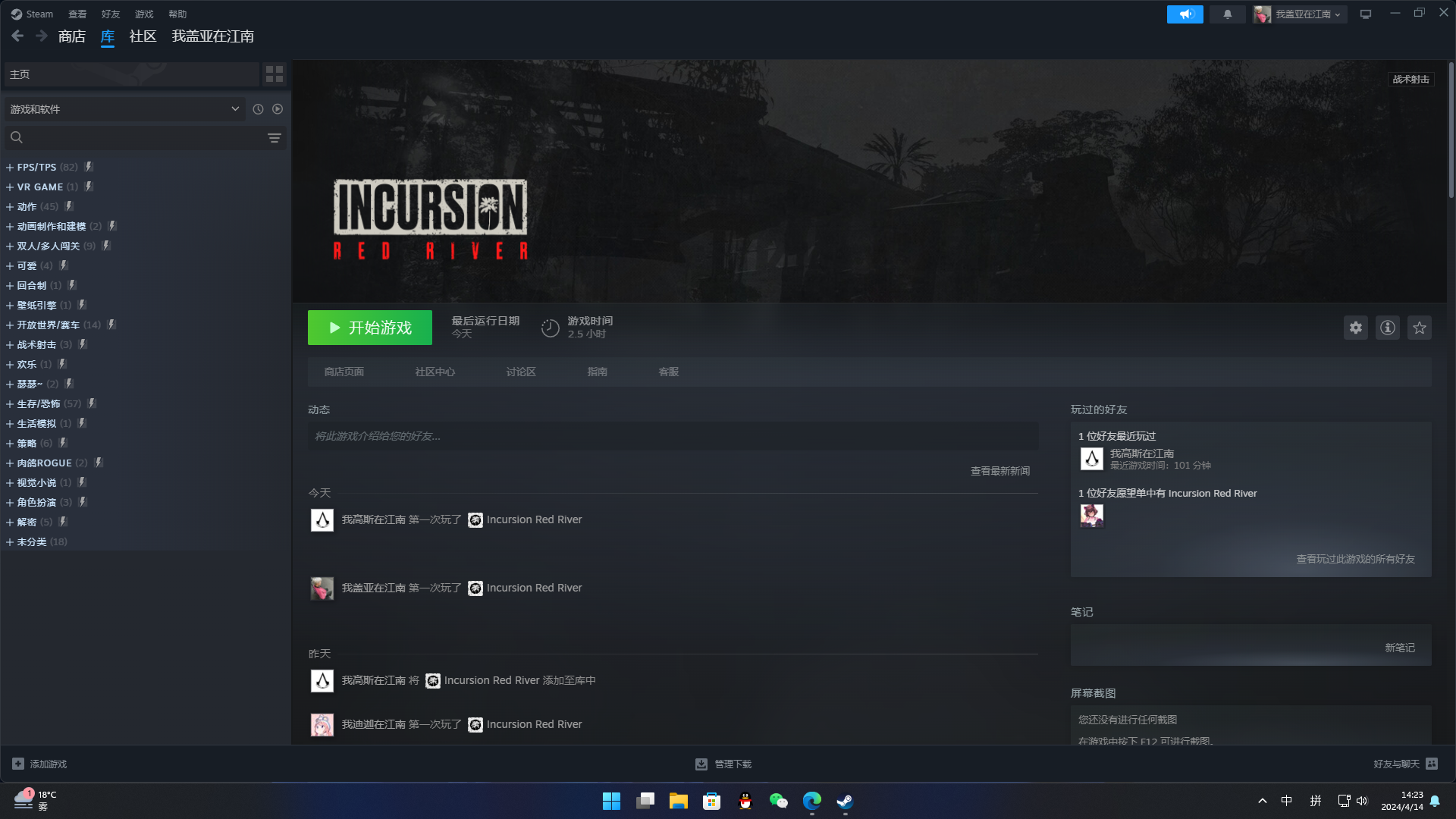The height and width of the screenshot is (819, 1456).
Task: Sort library by recent activity clock icon
Action: click(x=258, y=109)
